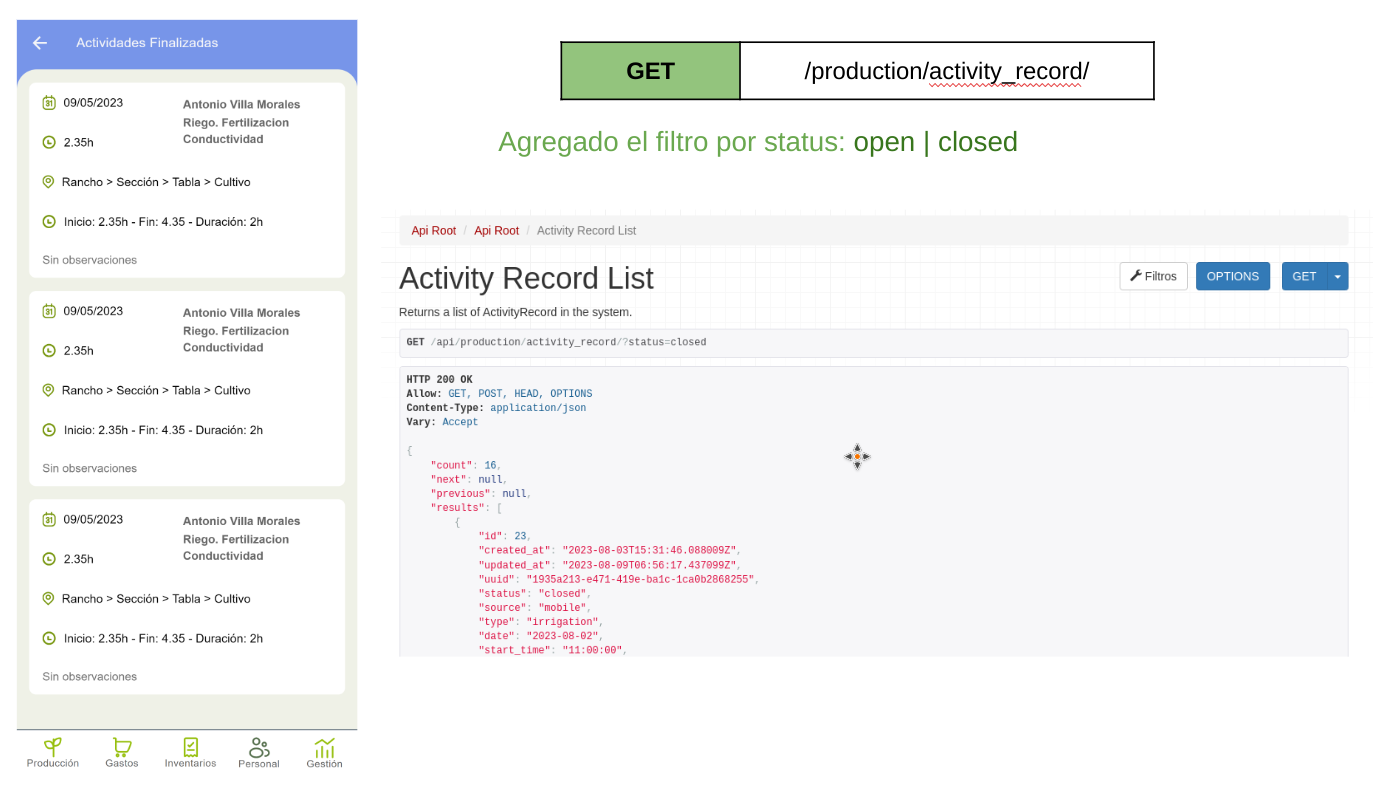
Task: Click the location pin icon in the third card
Action: coord(48,598)
